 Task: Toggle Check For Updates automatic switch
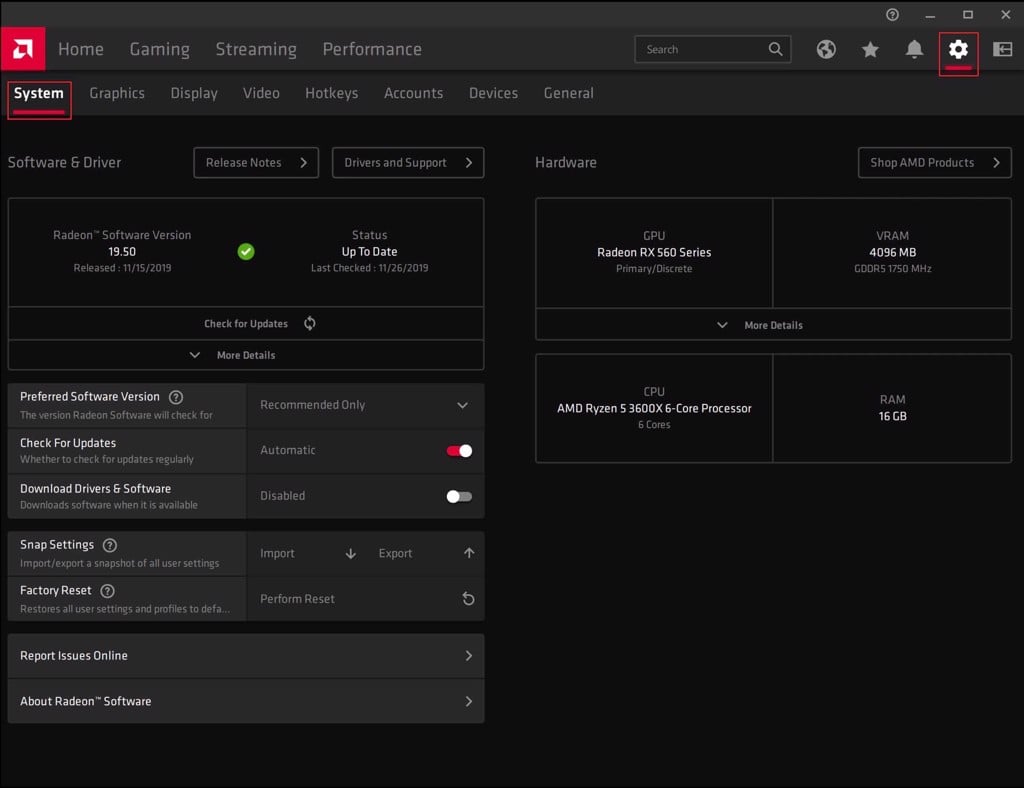click(x=459, y=450)
